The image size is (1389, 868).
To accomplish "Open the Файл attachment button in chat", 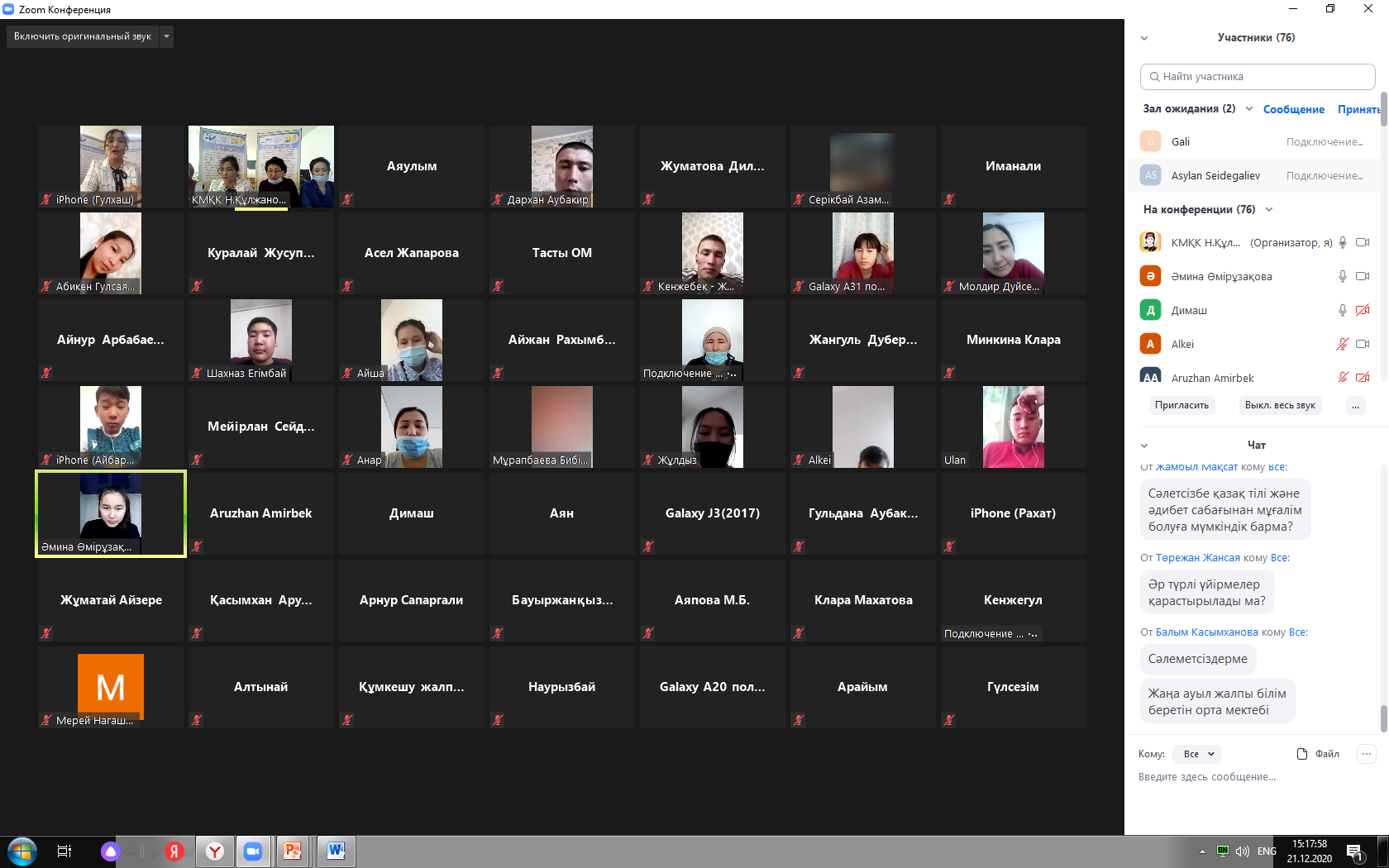I will coord(1318,754).
